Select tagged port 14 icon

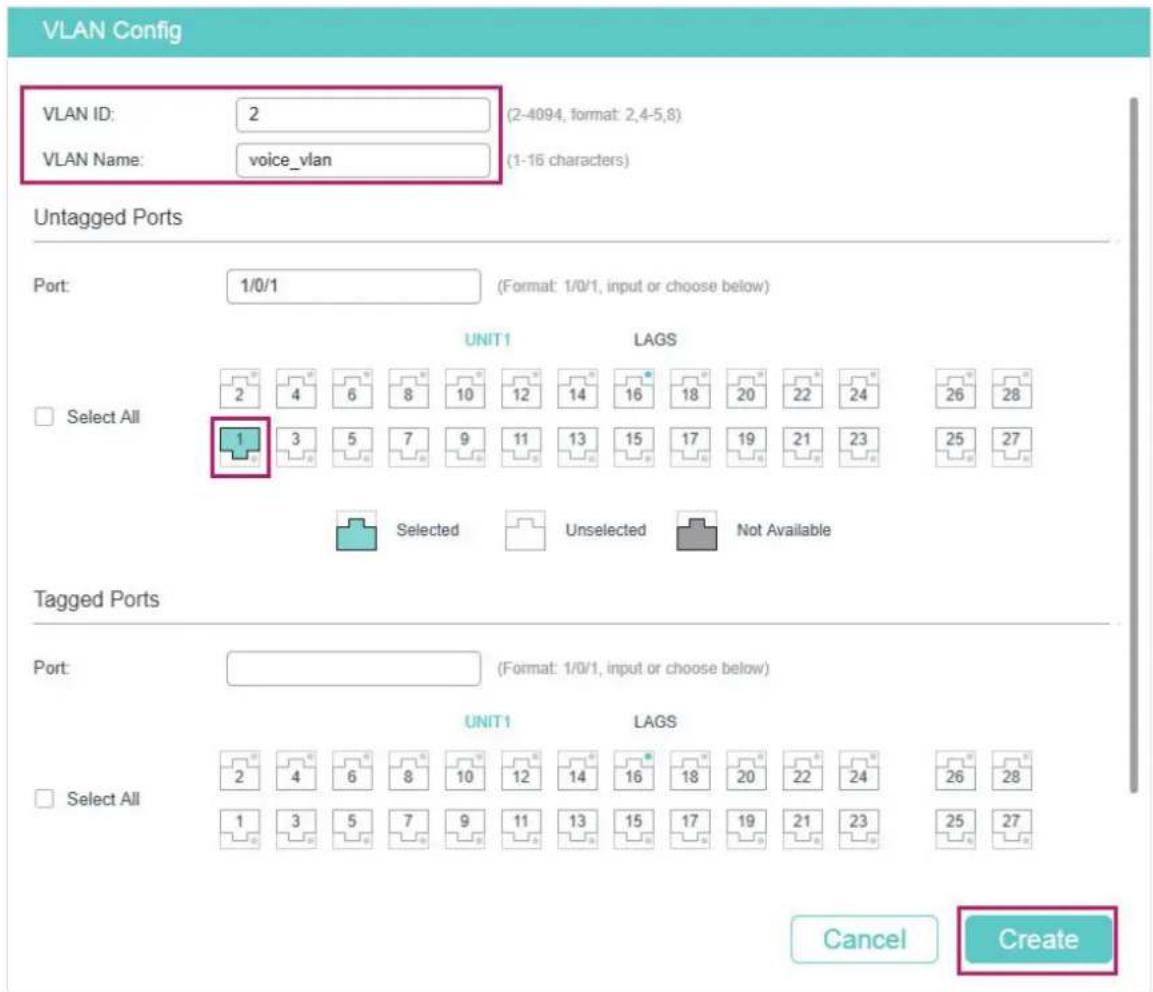tap(577, 771)
